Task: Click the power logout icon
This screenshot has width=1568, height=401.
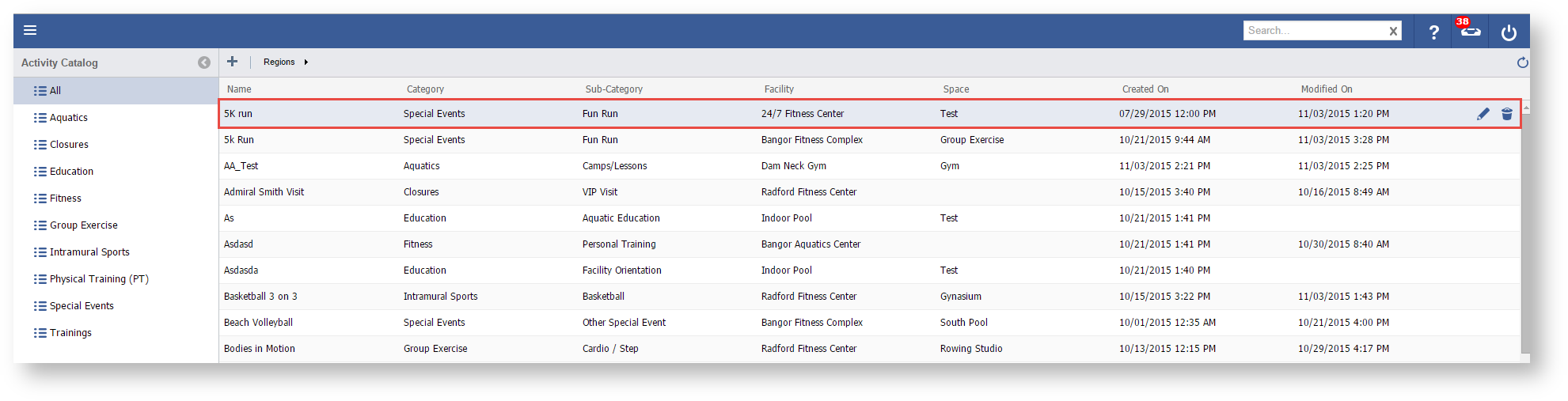Action: pyautogui.click(x=1509, y=32)
